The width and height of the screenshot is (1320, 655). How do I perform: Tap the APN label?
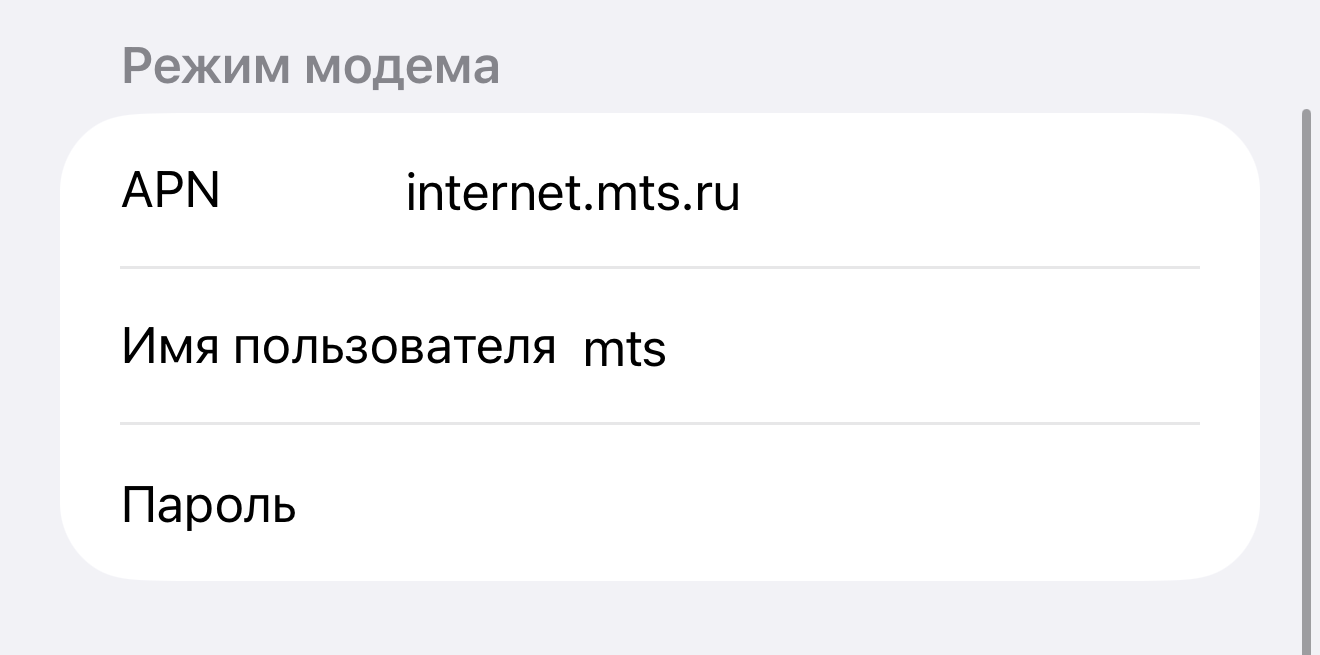click(170, 190)
